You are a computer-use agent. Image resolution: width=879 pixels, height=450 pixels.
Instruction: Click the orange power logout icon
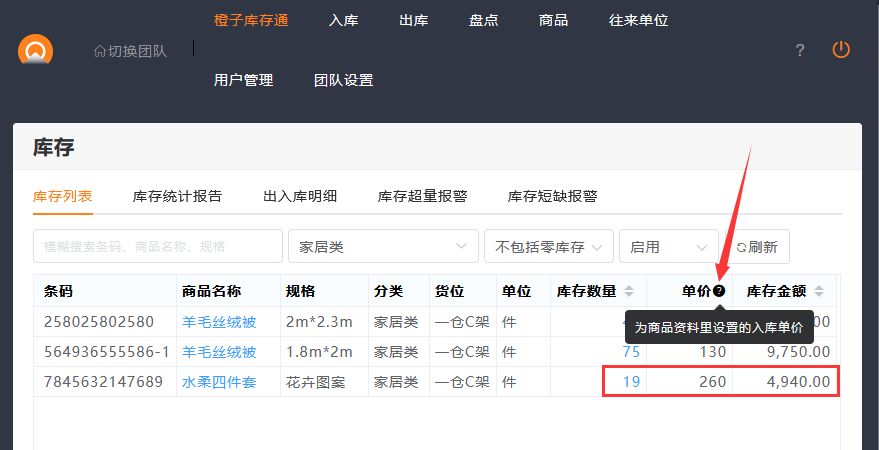[x=841, y=50]
